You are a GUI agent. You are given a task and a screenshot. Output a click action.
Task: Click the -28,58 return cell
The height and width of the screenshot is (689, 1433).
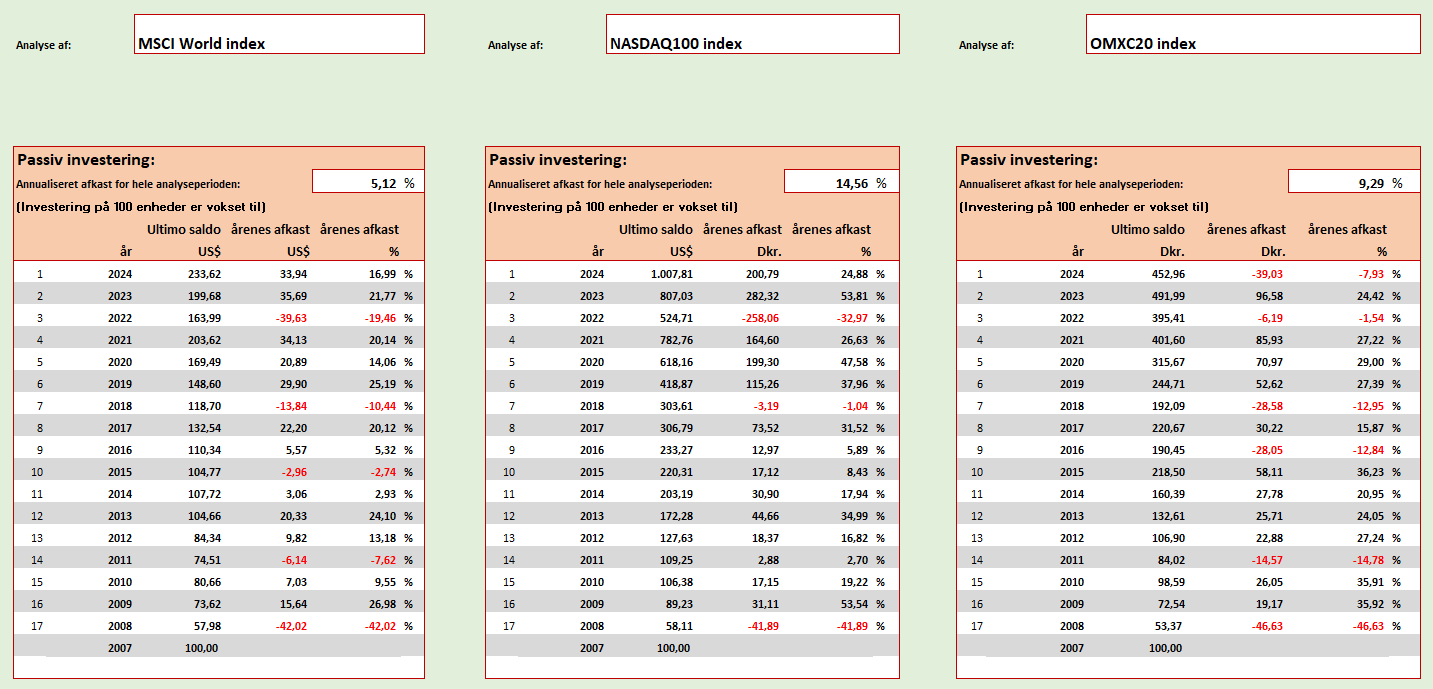(1267, 406)
